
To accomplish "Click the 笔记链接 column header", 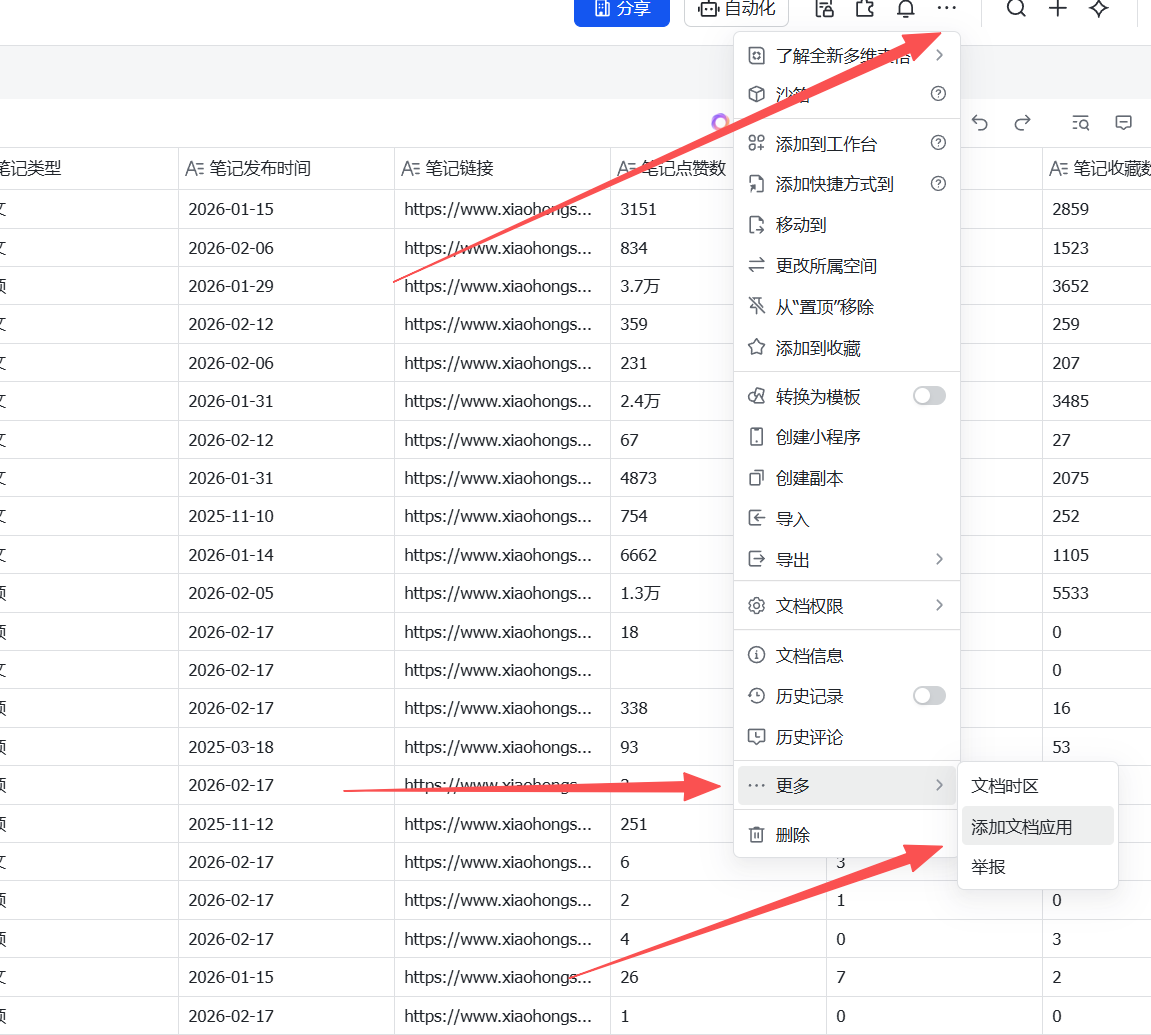I will tap(501, 169).
